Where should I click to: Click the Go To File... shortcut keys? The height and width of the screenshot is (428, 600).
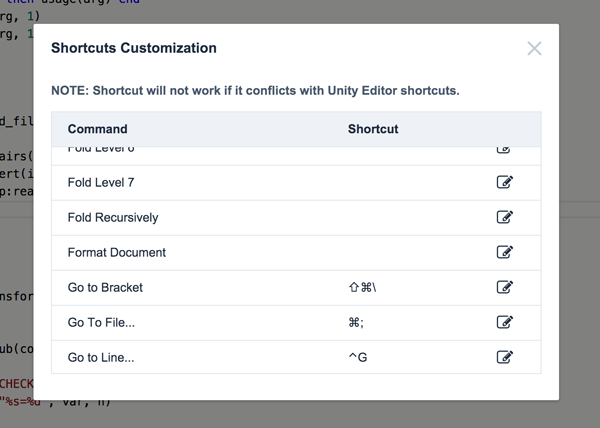click(x=356, y=322)
